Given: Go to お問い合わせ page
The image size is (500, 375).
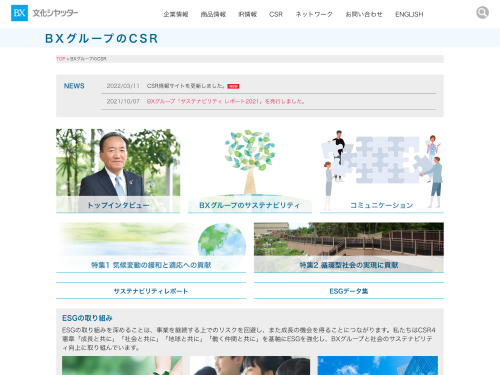Looking at the screenshot, I should click(x=364, y=14).
